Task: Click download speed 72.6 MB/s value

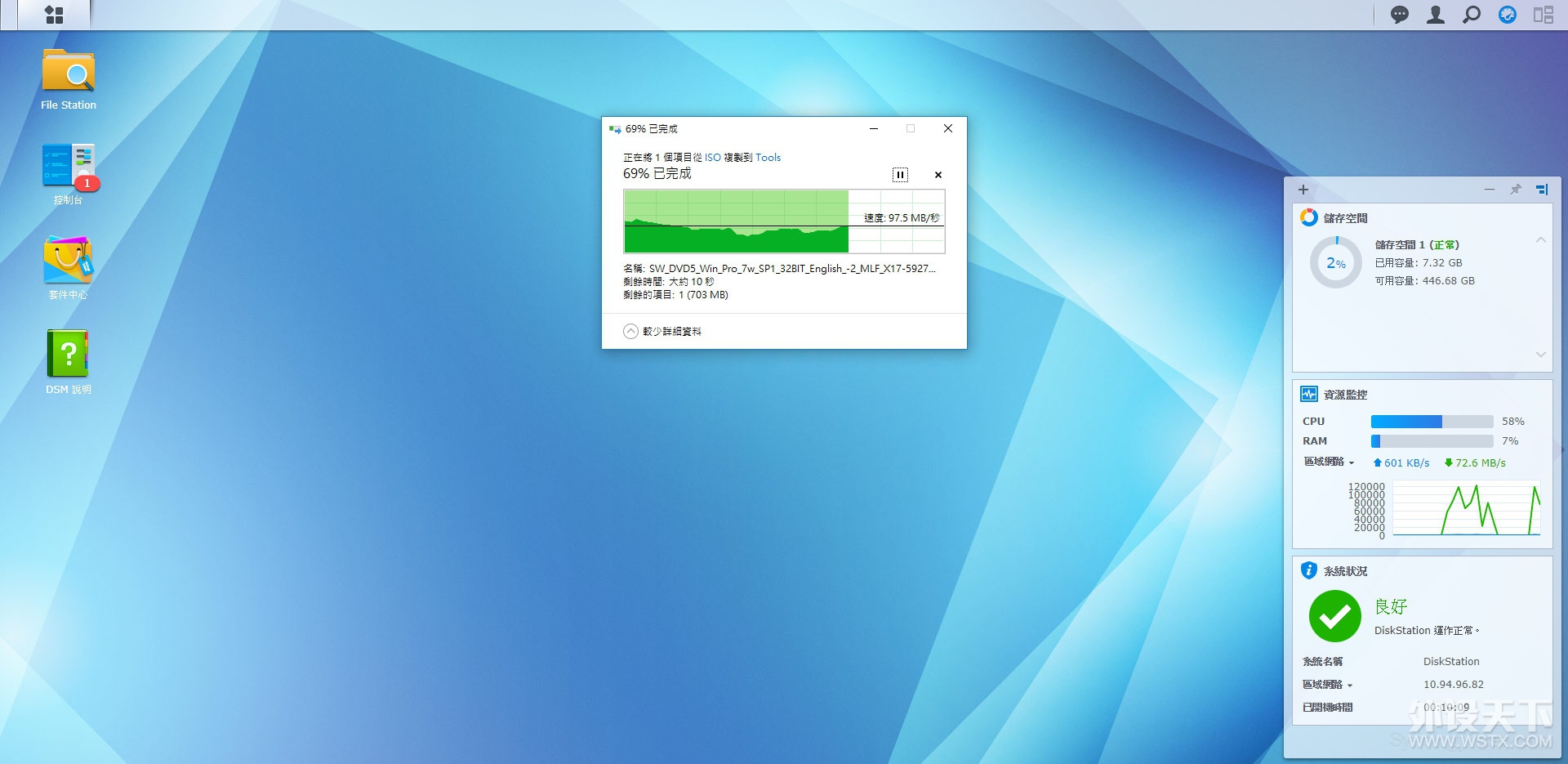Action: click(x=1475, y=462)
